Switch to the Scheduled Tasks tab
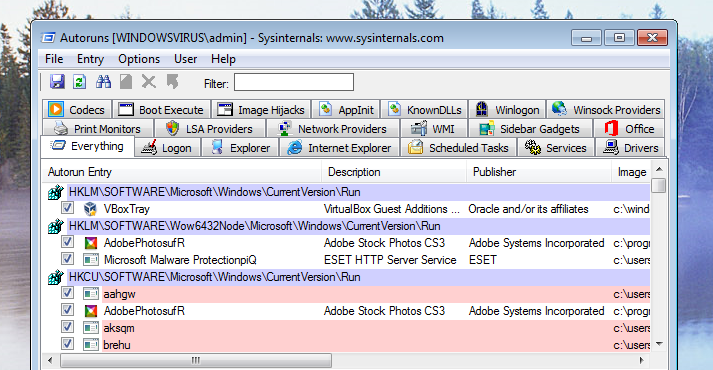Image resolution: width=713 pixels, height=370 pixels. tap(458, 148)
